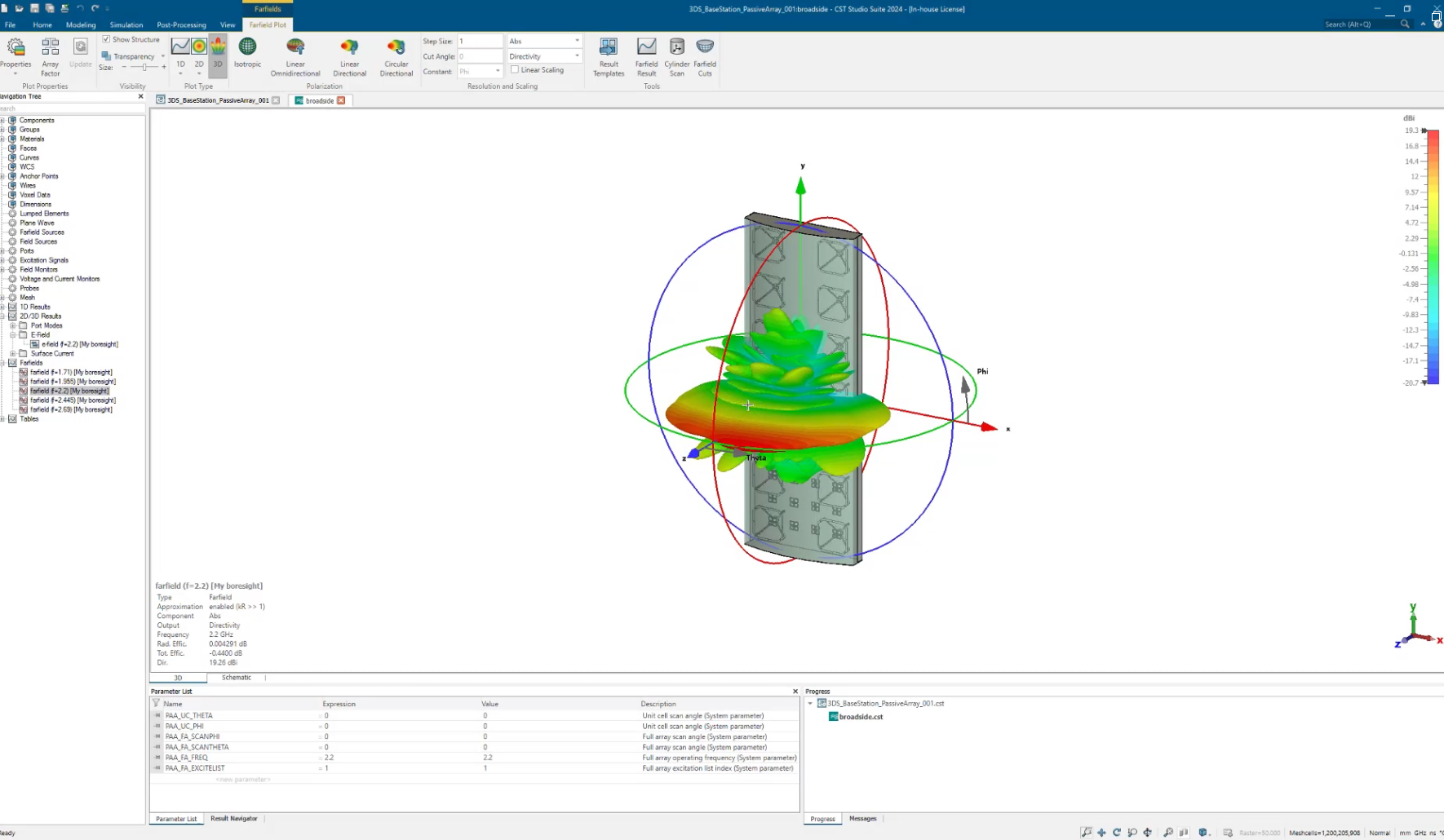Expand the Components tree node

(3, 120)
